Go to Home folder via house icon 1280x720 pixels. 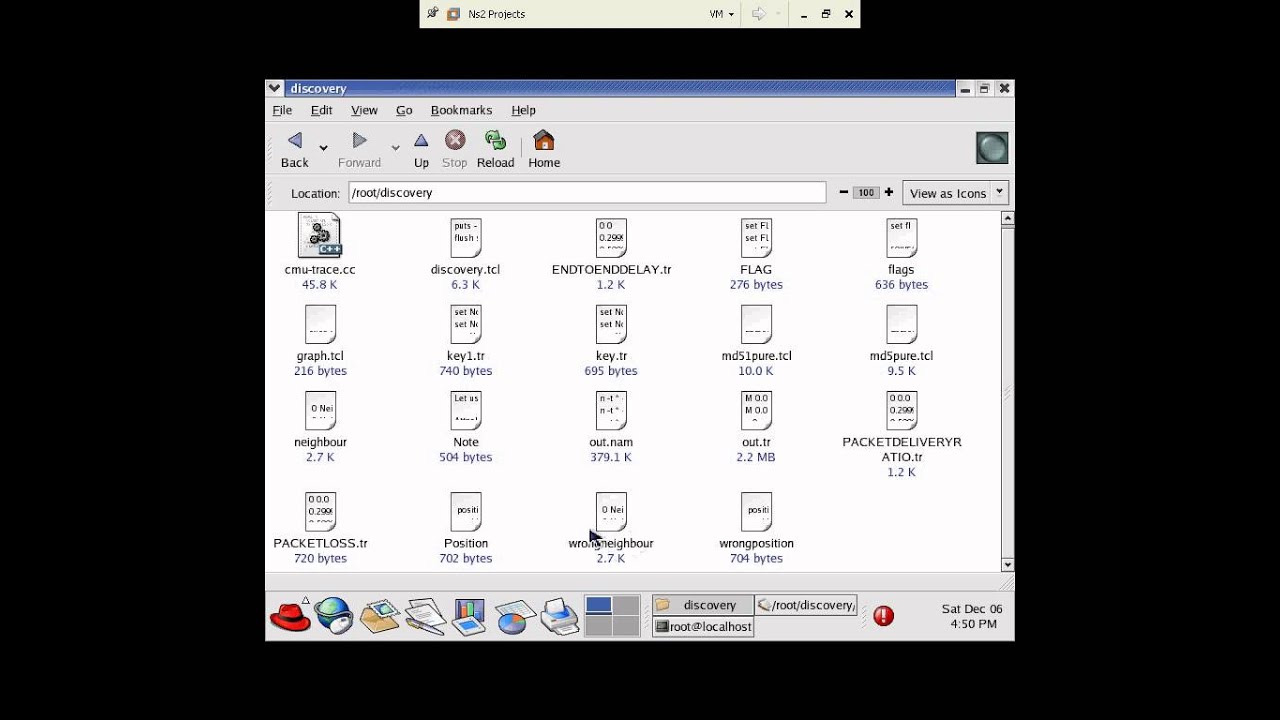click(544, 141)
